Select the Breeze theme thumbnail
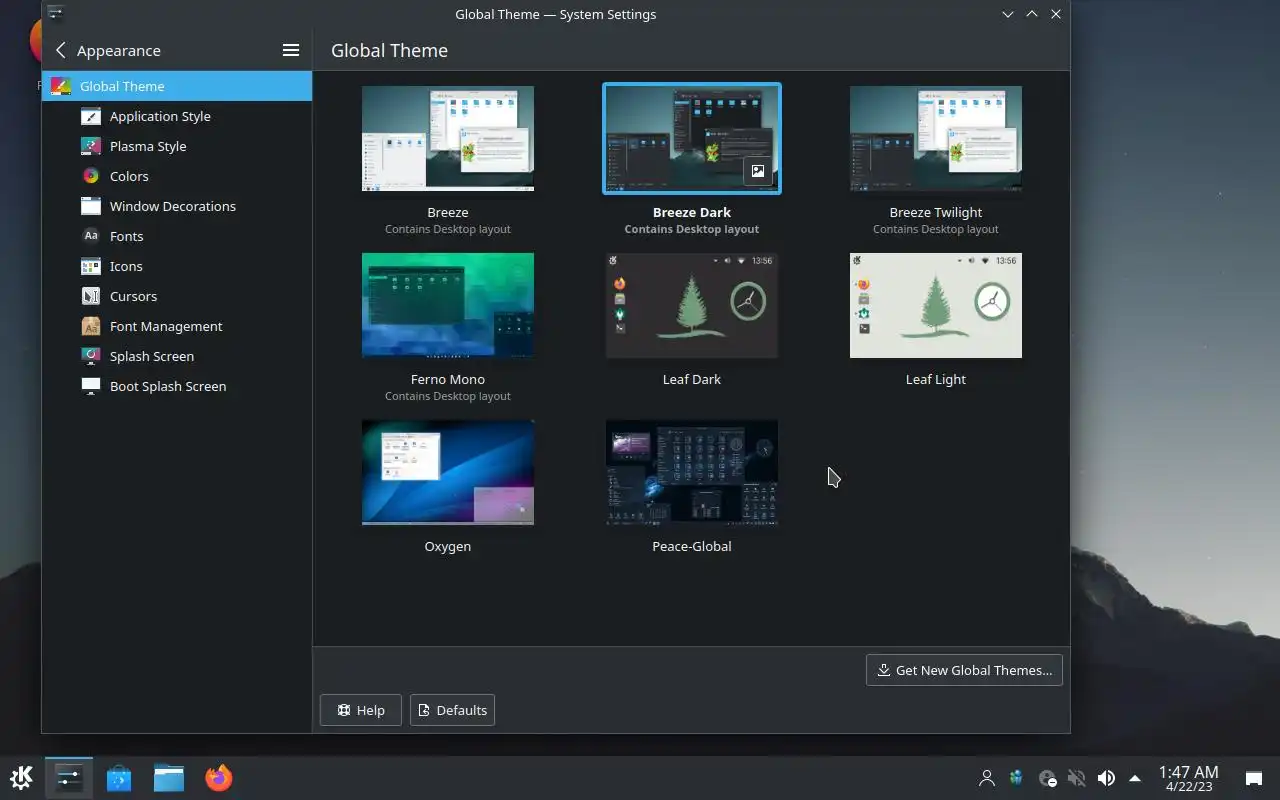 (x=448, y=138)
